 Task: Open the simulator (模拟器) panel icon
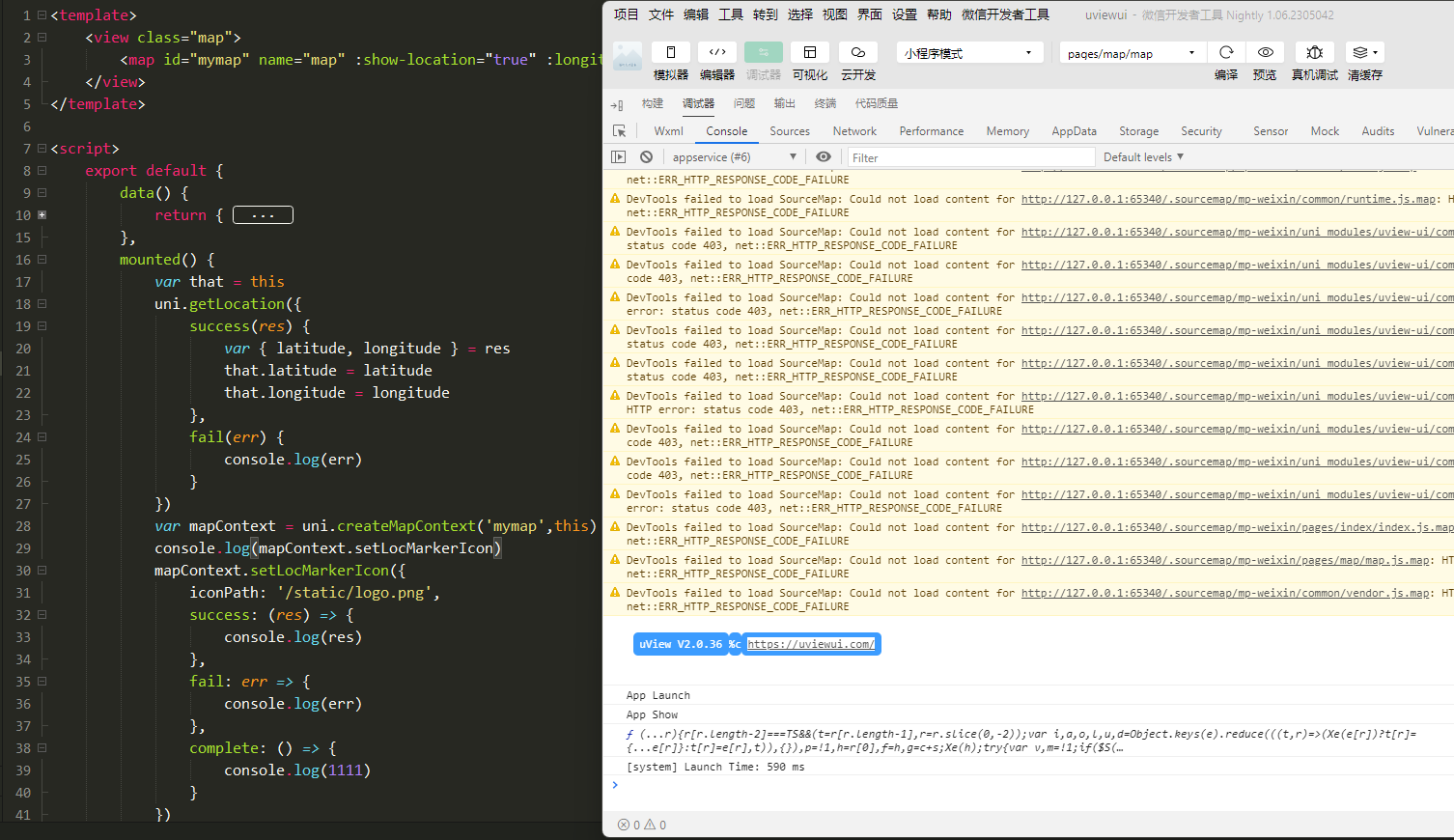[x=671, y=52]
